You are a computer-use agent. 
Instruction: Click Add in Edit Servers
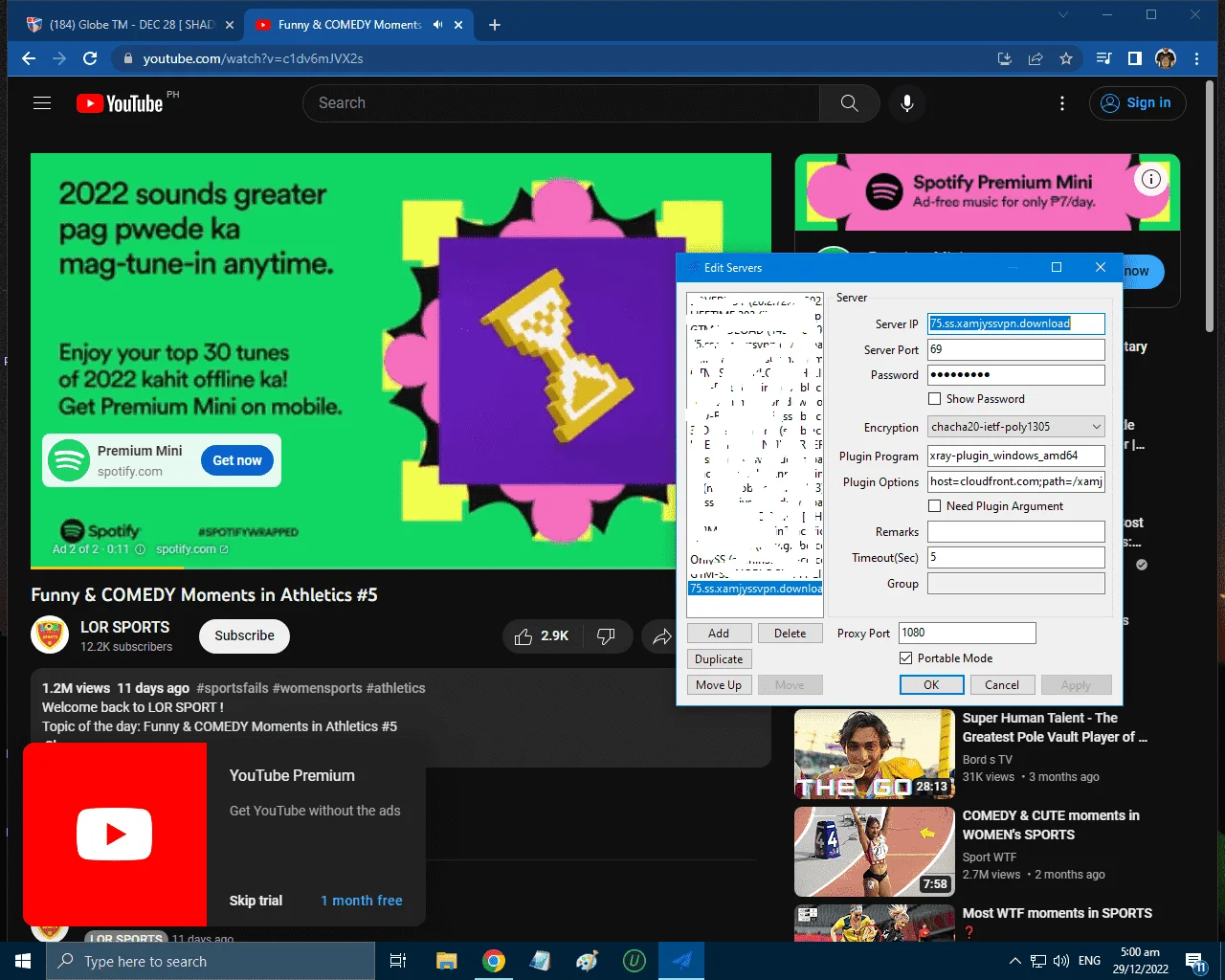tap(719, 634)
